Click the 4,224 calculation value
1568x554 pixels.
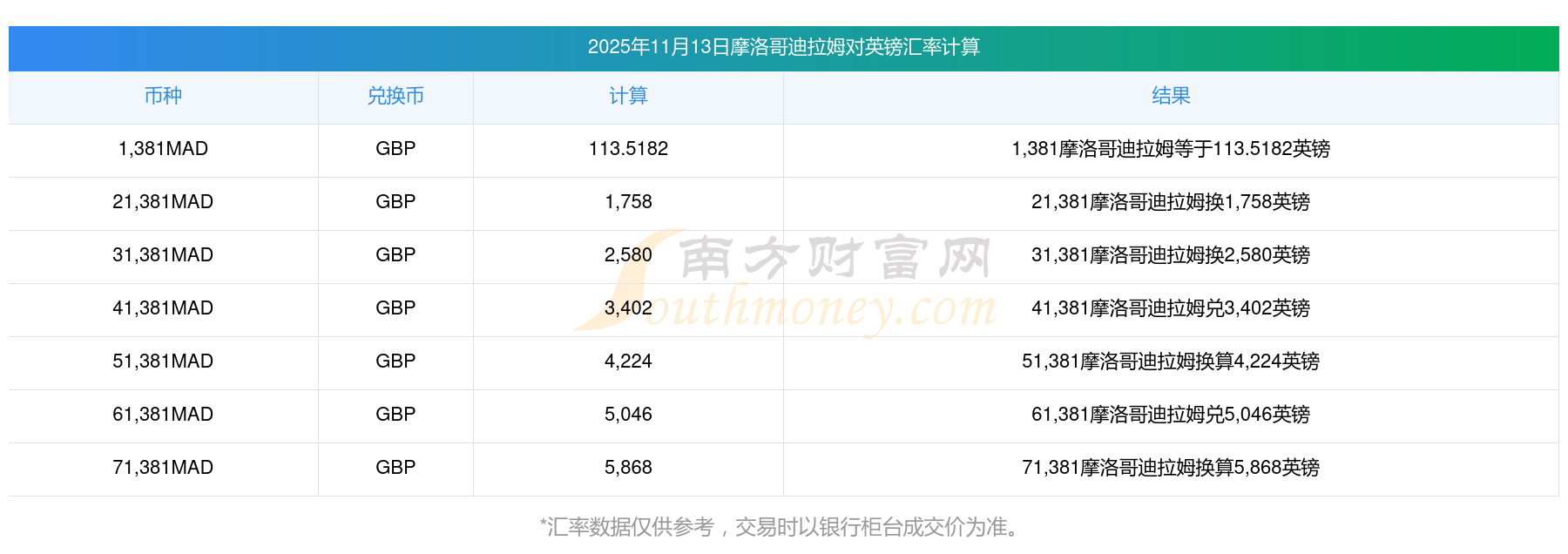pyautogui.click(x=628, y=361)
